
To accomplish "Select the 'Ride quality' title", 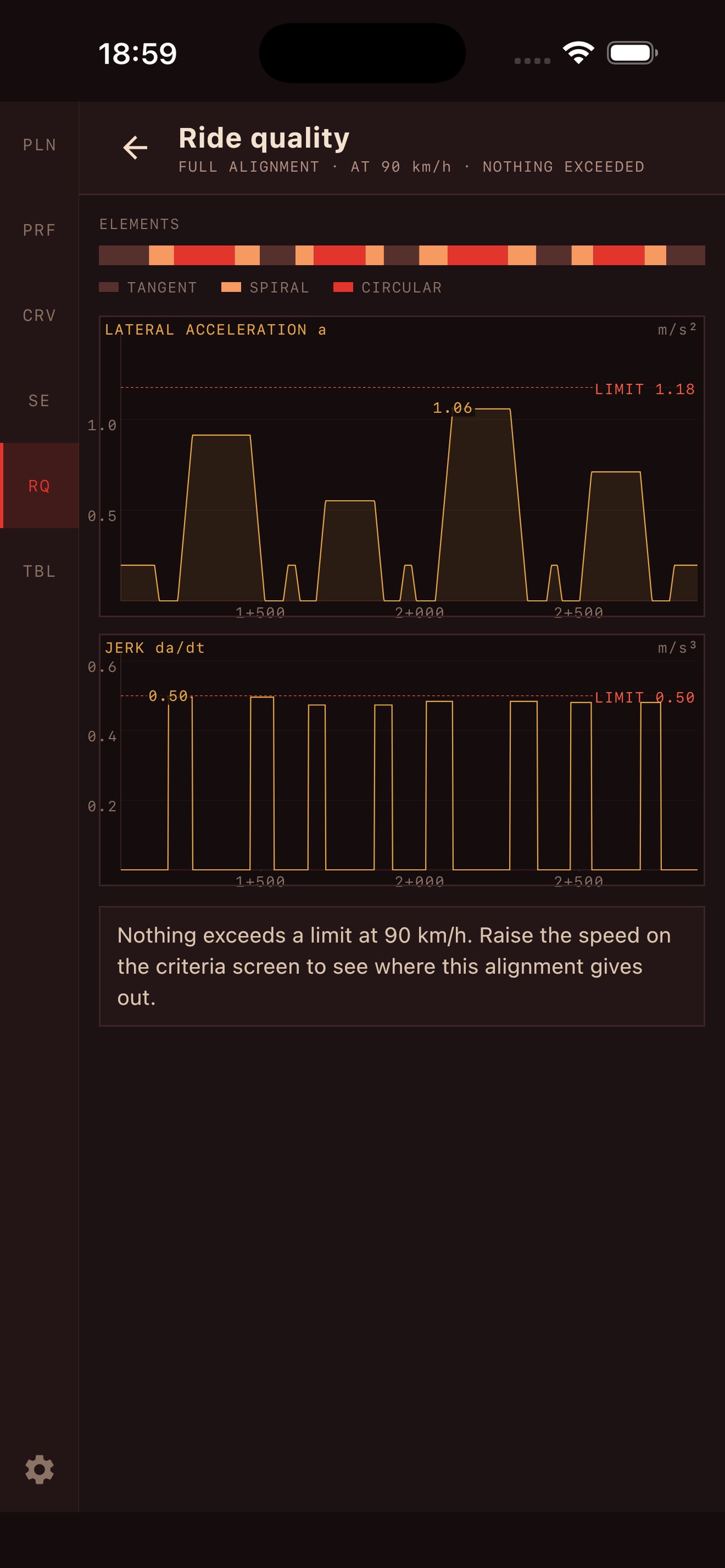I will tap(264, 138).
